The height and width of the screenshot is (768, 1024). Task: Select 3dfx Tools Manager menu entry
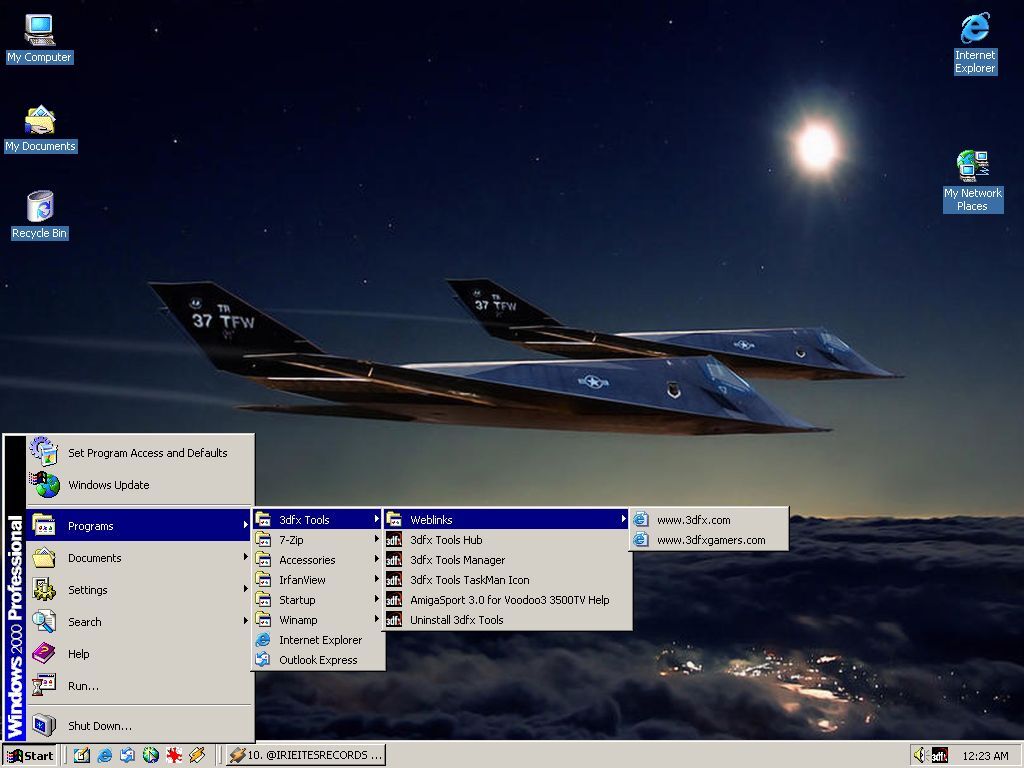[x=457, y=560]
